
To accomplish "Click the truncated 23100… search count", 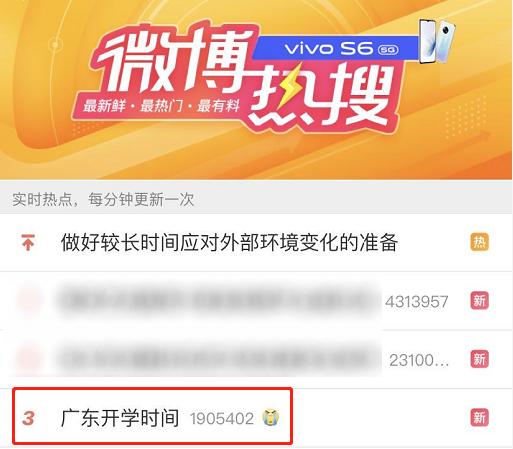I will [419, 360].
